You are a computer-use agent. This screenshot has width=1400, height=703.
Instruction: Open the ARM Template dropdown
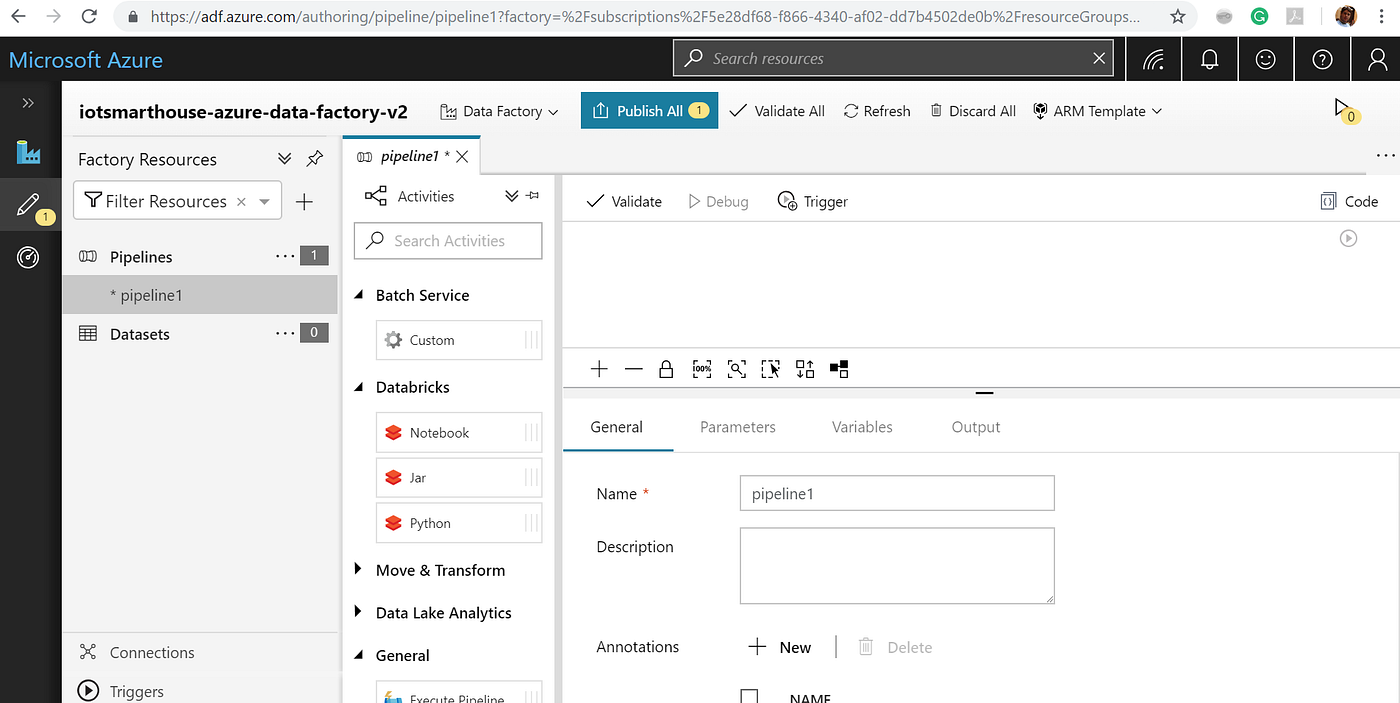pyautogui.click(x=1097, y=110)
